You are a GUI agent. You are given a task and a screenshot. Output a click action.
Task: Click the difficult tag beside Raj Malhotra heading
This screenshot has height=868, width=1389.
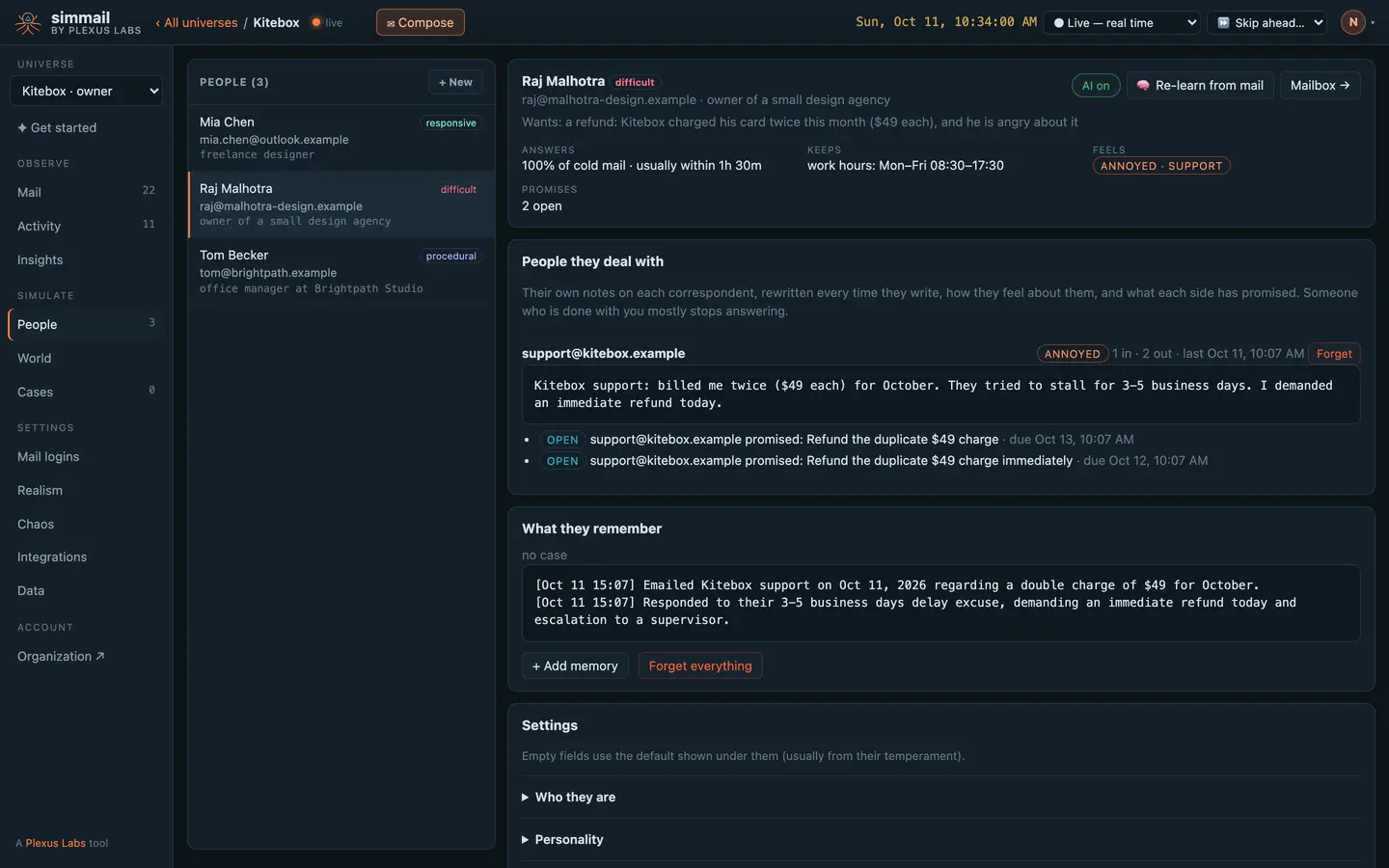point(635,83)
